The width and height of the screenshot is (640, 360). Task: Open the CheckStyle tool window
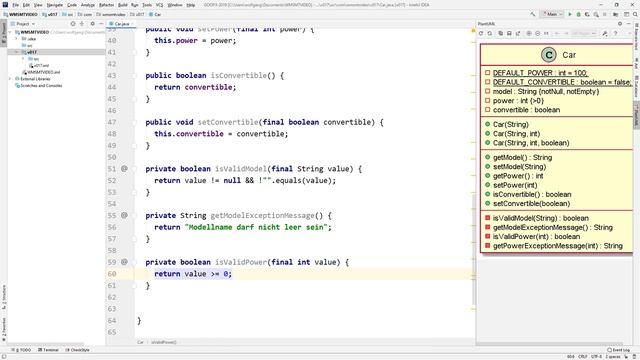pos(78,350)
